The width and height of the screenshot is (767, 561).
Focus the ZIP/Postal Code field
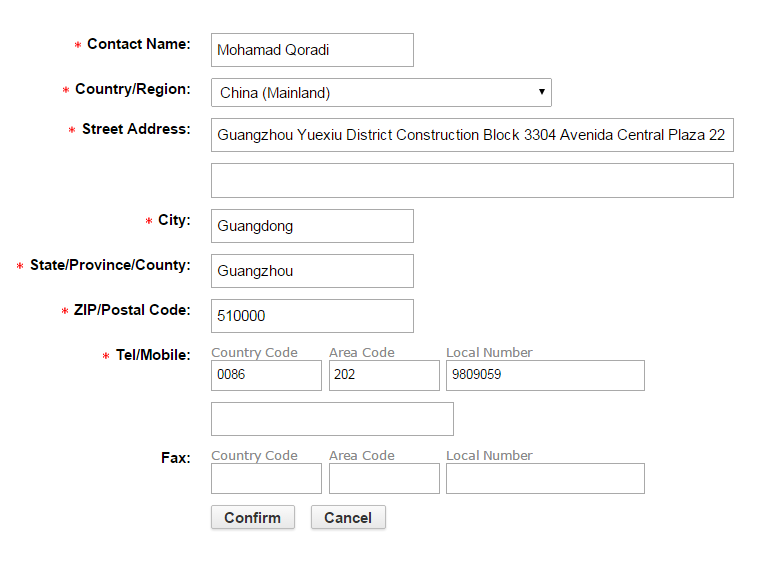coord(312,316)
